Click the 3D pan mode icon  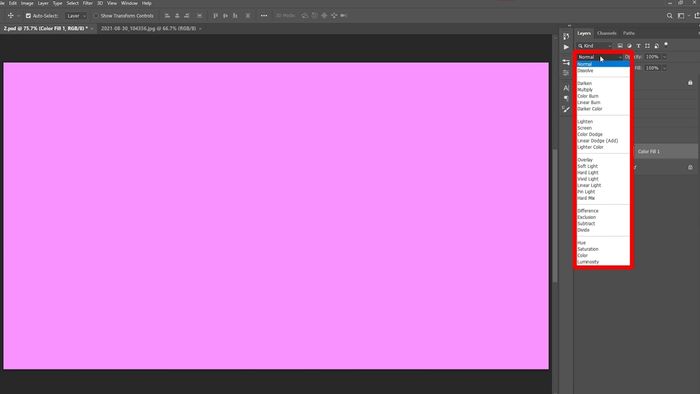pos(324,16)
